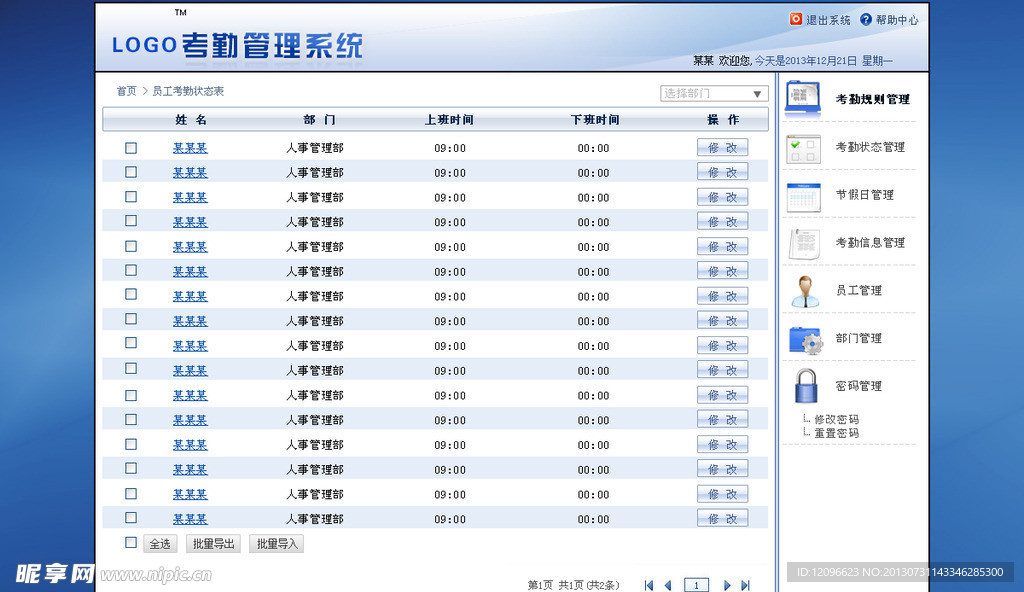The image size is (1024, 592).
Task: Open 修改密码 submenu item
Action: [x=836, y=419]
